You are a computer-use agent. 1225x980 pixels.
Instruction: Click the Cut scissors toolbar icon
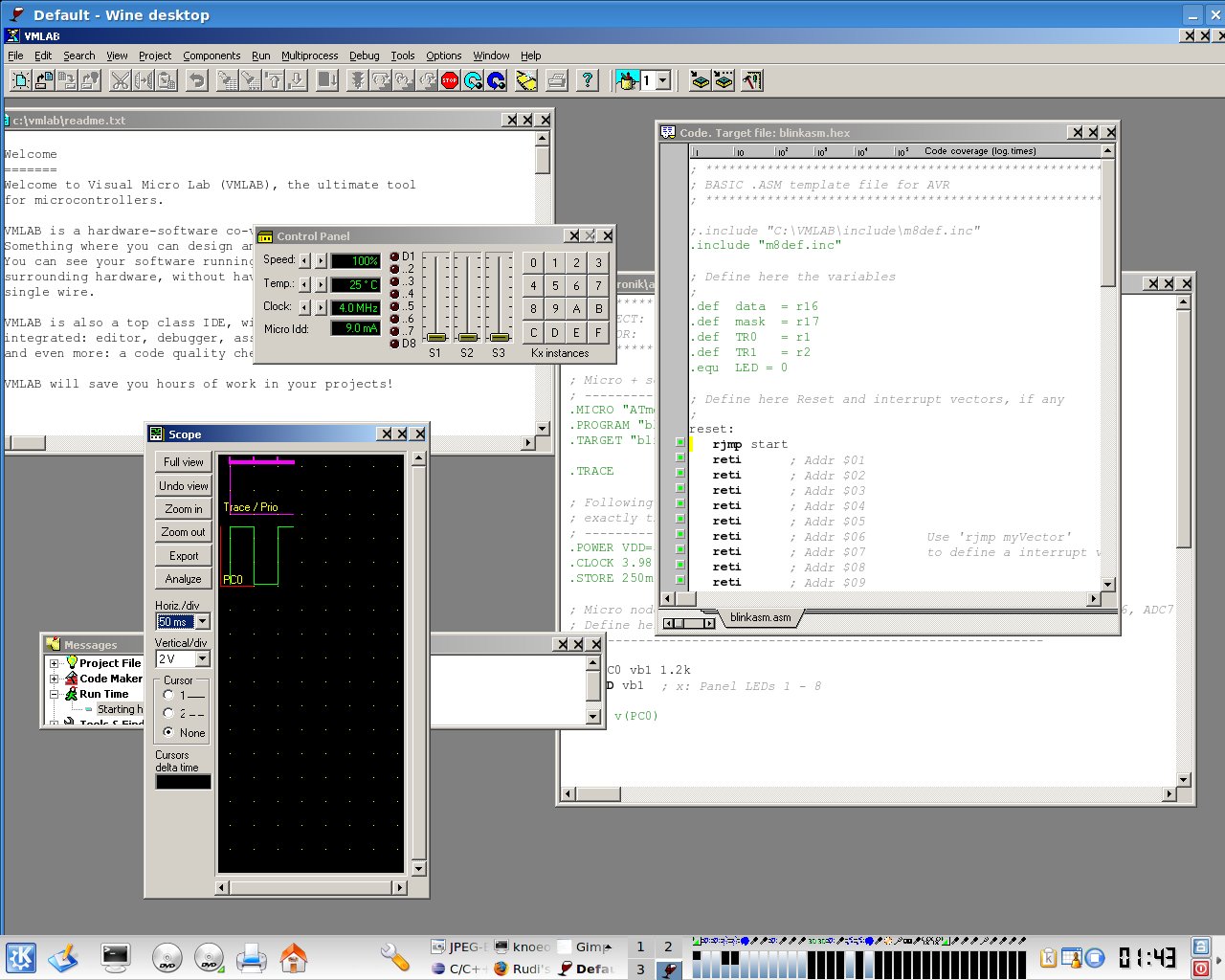[120, 80]
